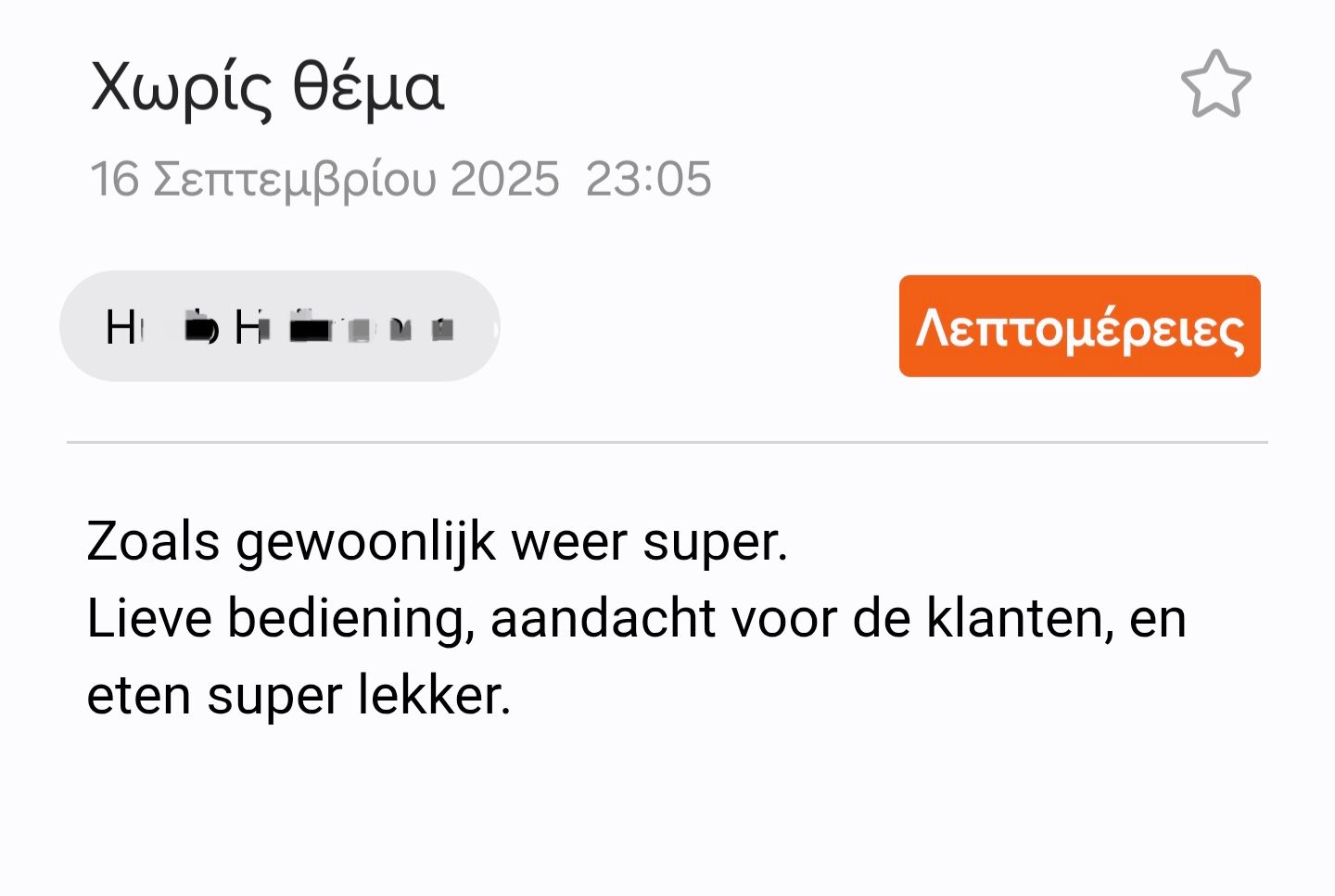Click the word 'θέμα' in the subject
The width and height of the screenshot is (1335, 896).
(x=368, y=88)
